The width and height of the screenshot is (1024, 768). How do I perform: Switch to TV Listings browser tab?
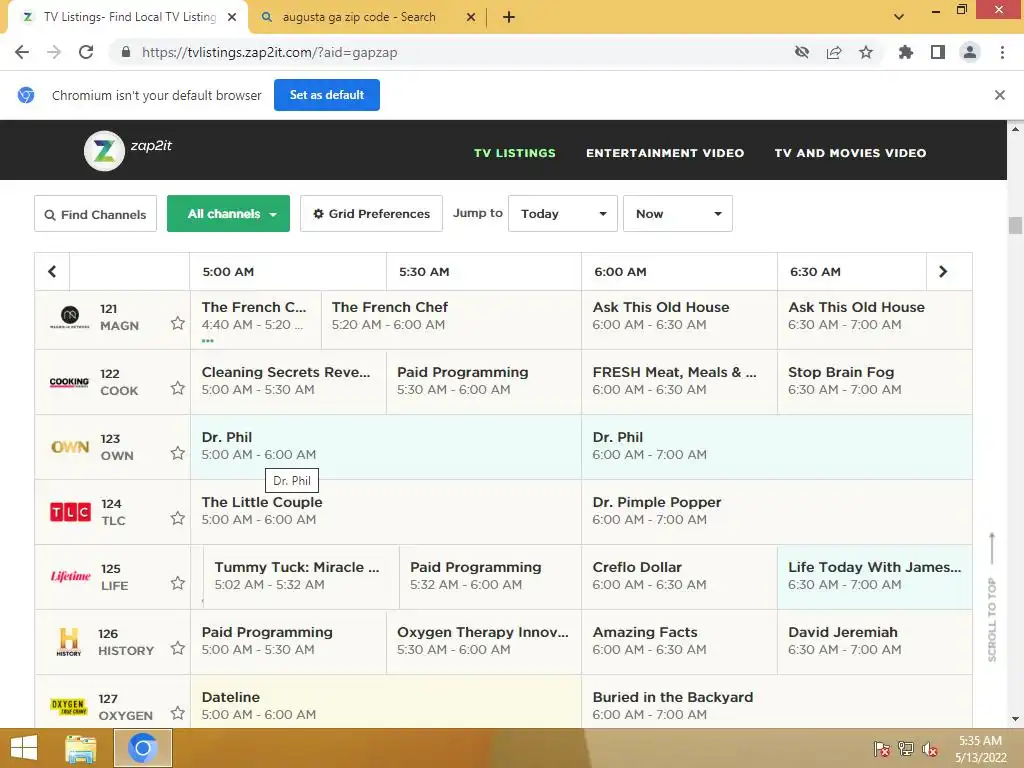coord(129,17)
